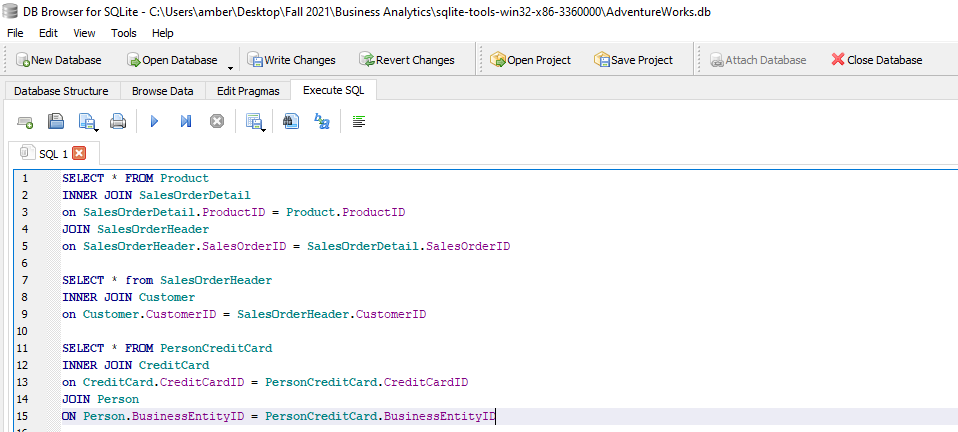Click Attach Database button
The image size is (958, 432).
pyautogui.click(x=758, y=60)
